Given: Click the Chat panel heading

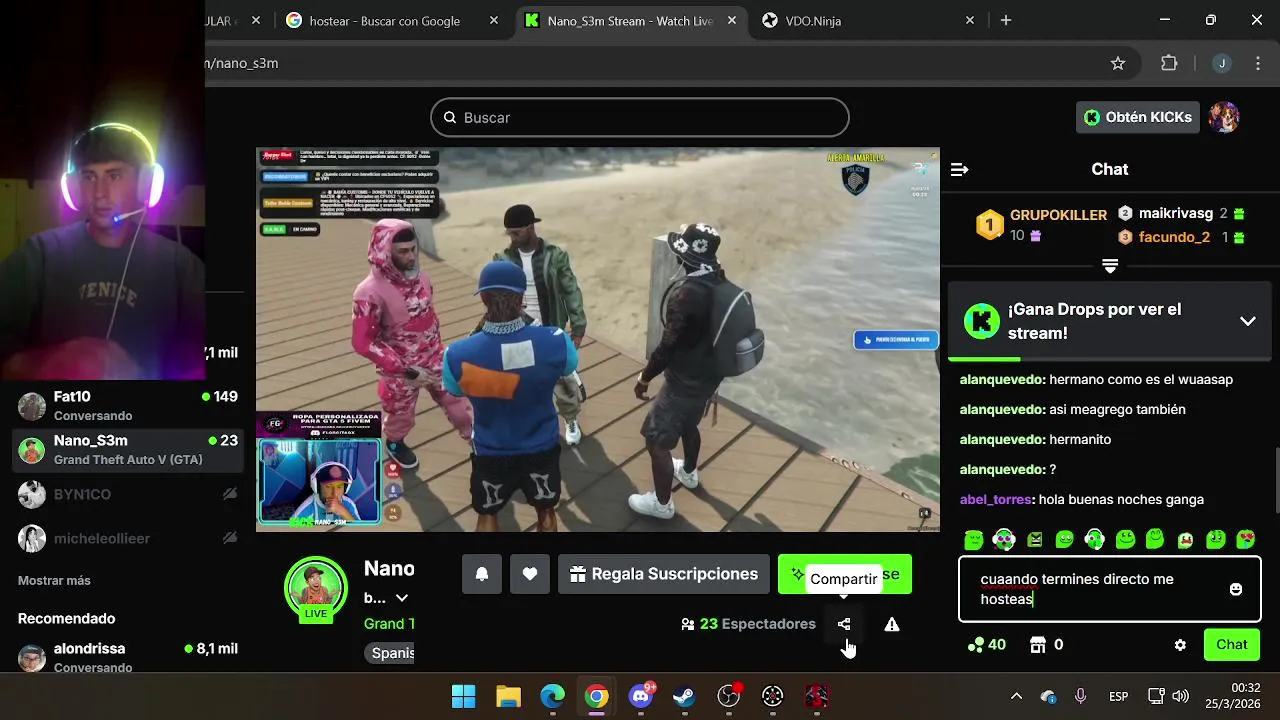Looking at the screenshot, I should [1110, 169].
